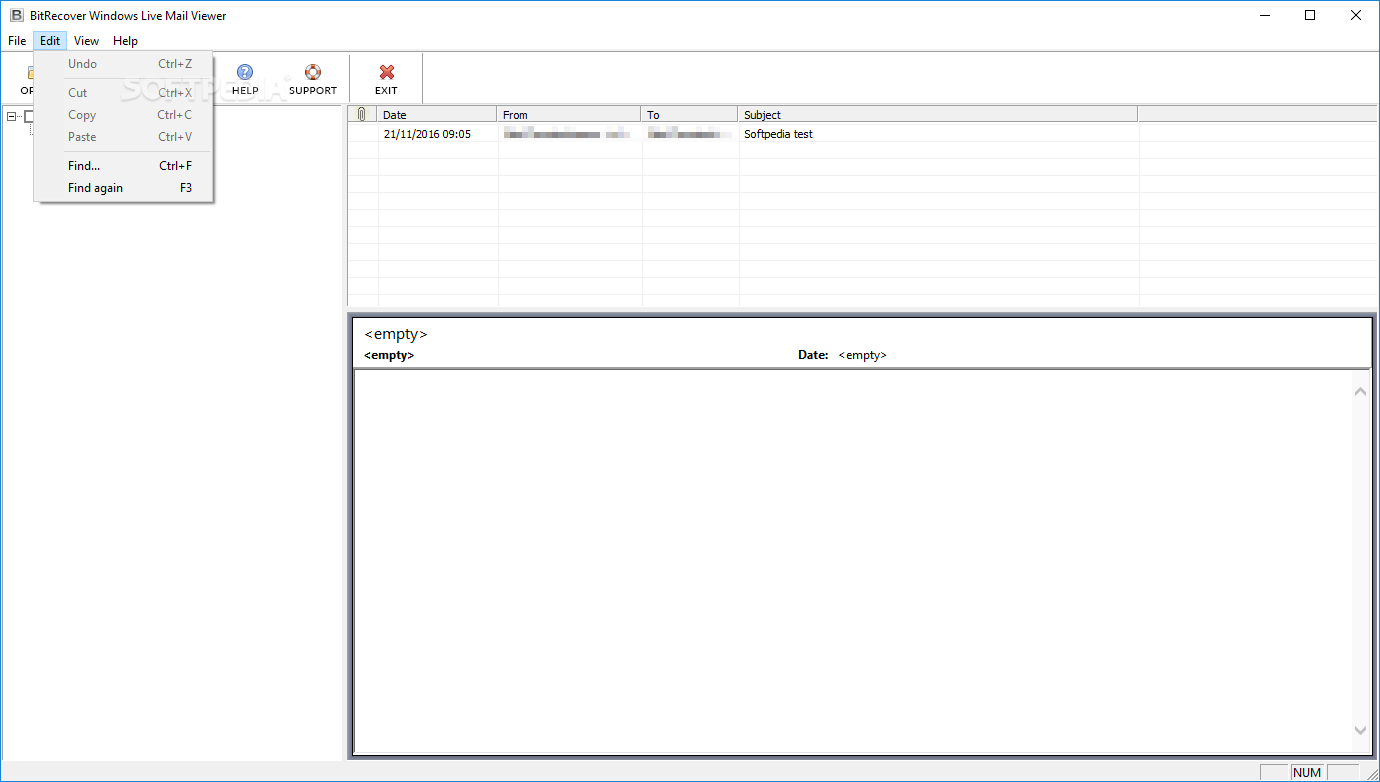Click the BitRecover app icon in title bar

(16, 15)
